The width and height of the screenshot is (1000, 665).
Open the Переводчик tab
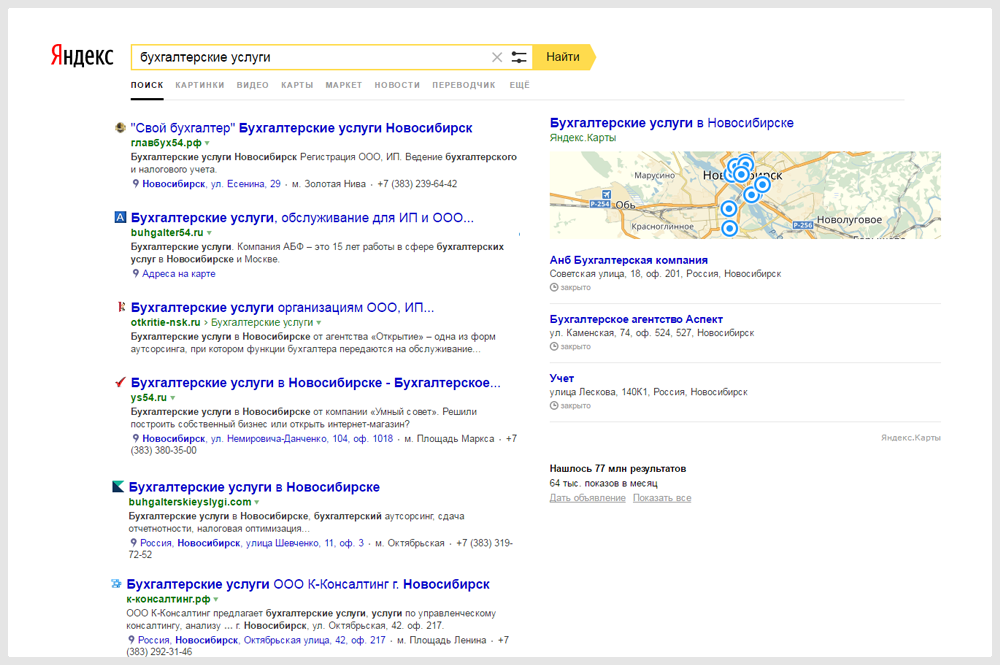pyautogui.click(x=464, y=85)
